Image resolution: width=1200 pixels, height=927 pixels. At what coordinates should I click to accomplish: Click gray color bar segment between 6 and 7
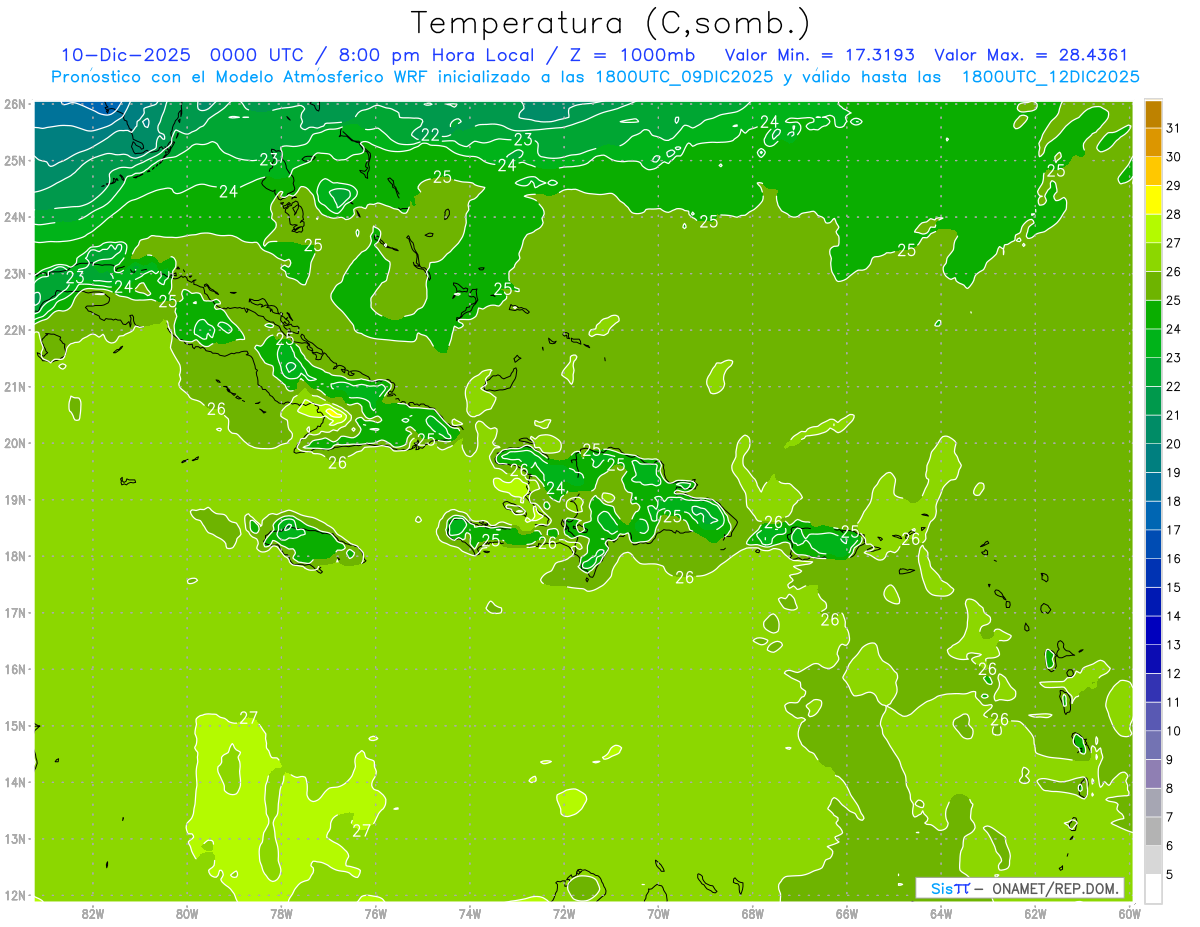point(1153,831)
